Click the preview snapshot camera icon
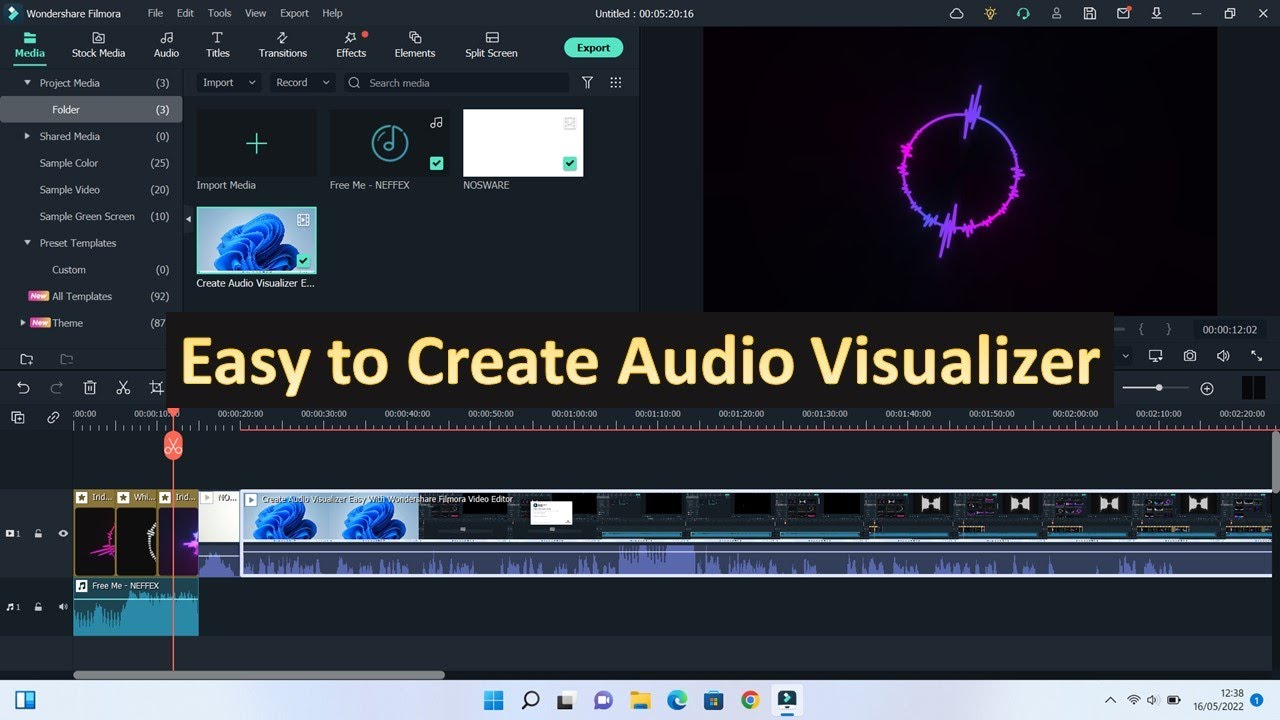The width and height of the screenshot is (1280, 720). click(x=1189, y=356)
